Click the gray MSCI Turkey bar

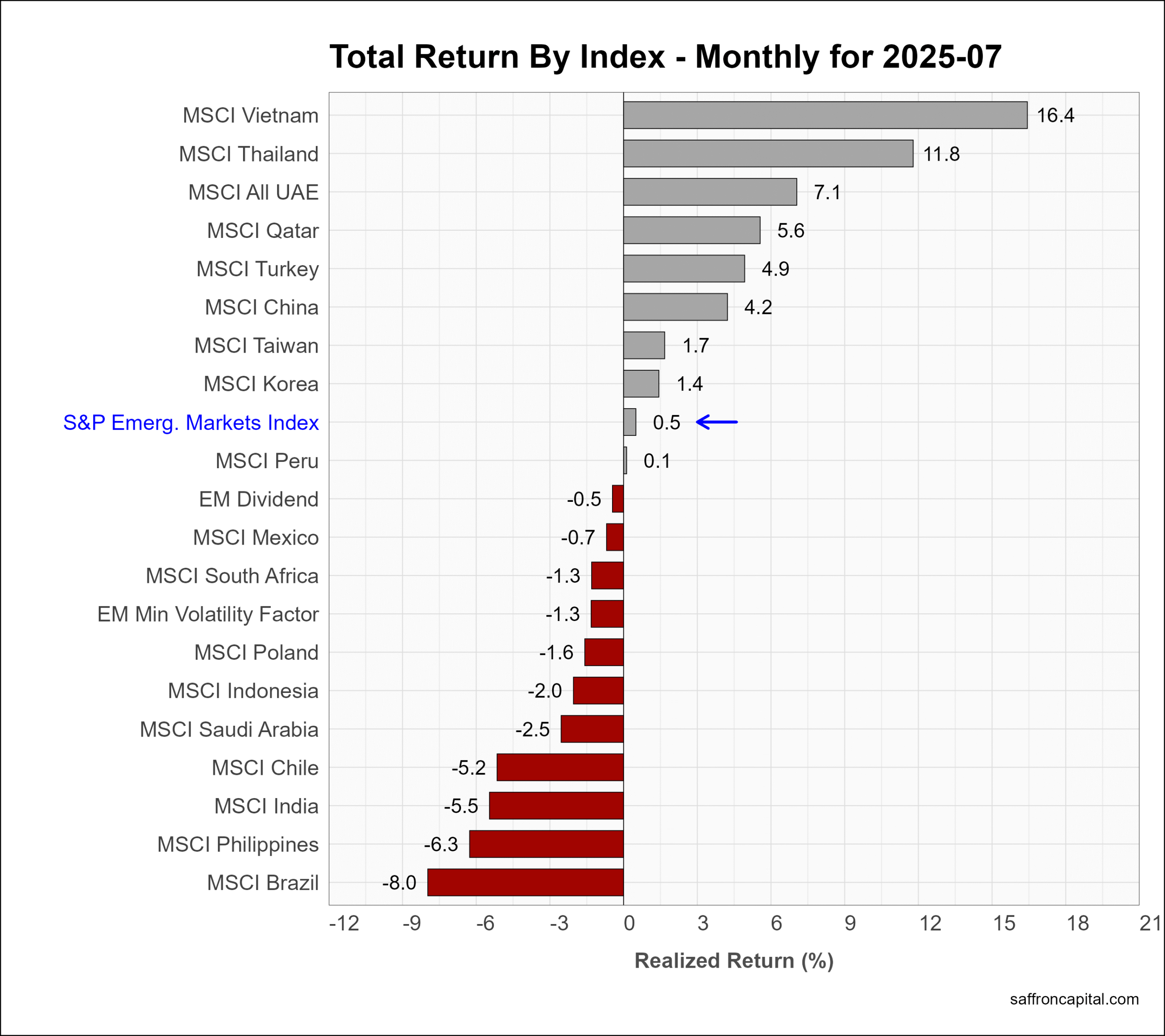[684, 268]
